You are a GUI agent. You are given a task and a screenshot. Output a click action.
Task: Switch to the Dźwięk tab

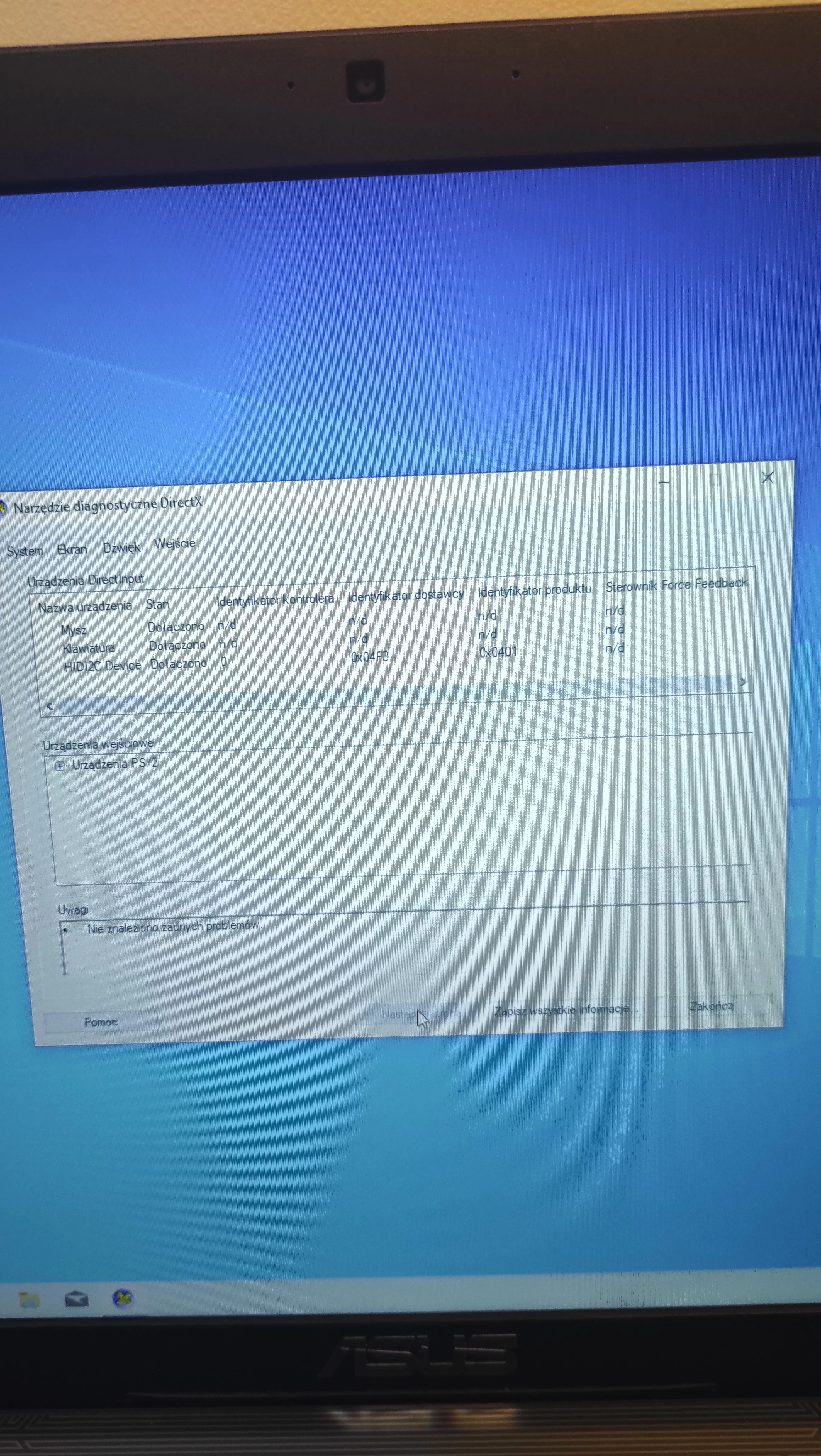click(x=121, y=547)
